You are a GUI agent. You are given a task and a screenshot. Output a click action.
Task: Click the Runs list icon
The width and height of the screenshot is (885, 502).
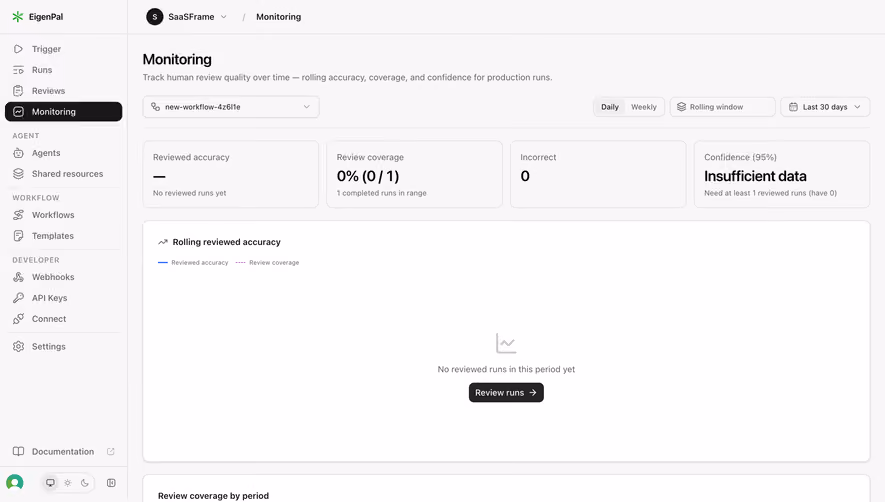19,70
